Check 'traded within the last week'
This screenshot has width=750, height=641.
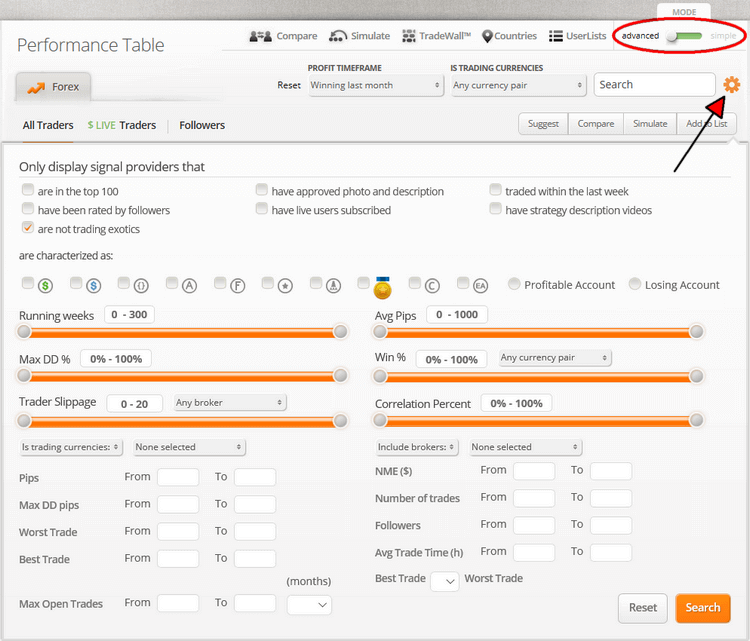[x=496, y=189]
